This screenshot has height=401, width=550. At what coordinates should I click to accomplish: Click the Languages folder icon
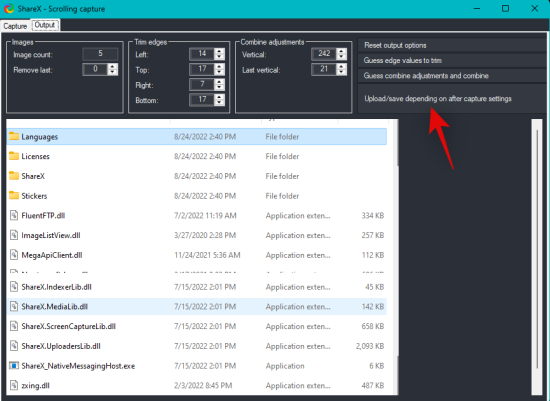pyautogui.click(x=14, y=136)
